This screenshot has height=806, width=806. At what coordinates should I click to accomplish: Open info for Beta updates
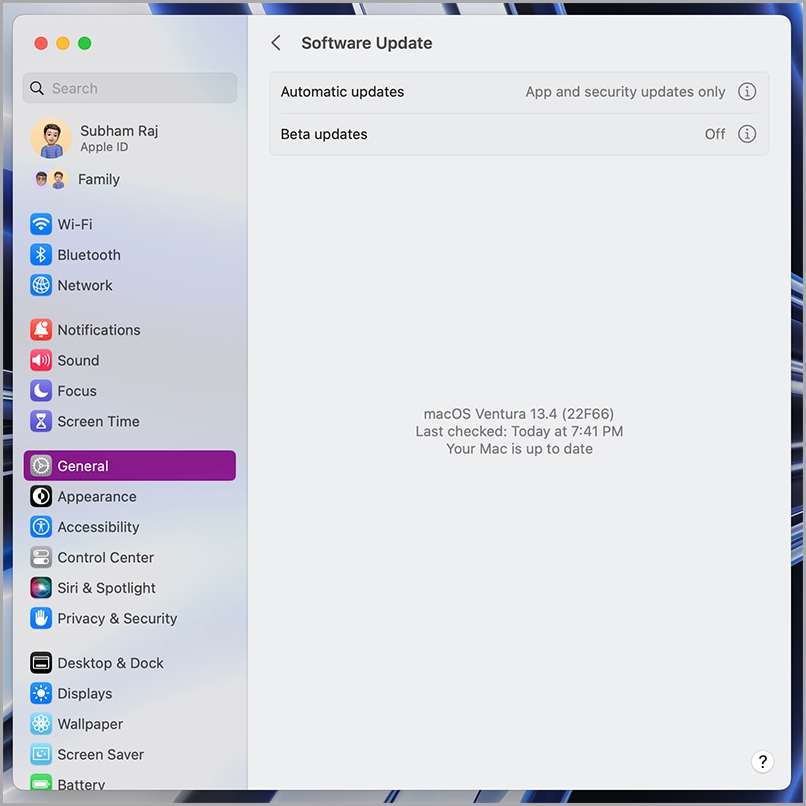pyautogui.click(x=747, y=134)
